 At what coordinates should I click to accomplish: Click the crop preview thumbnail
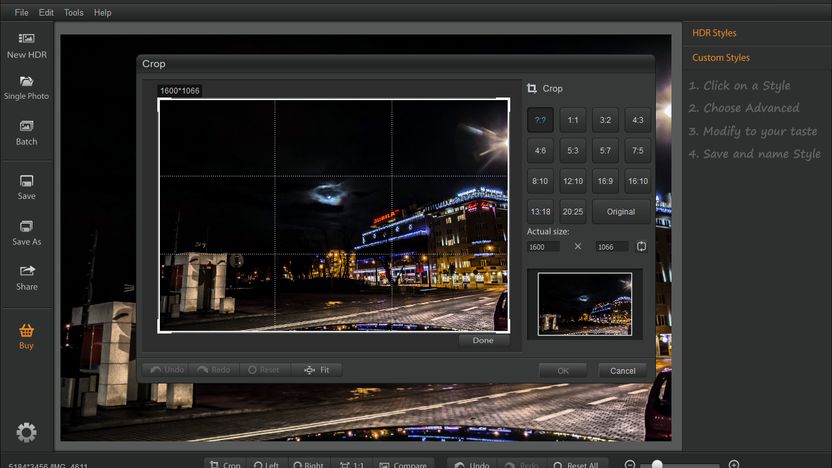(585, 304)
